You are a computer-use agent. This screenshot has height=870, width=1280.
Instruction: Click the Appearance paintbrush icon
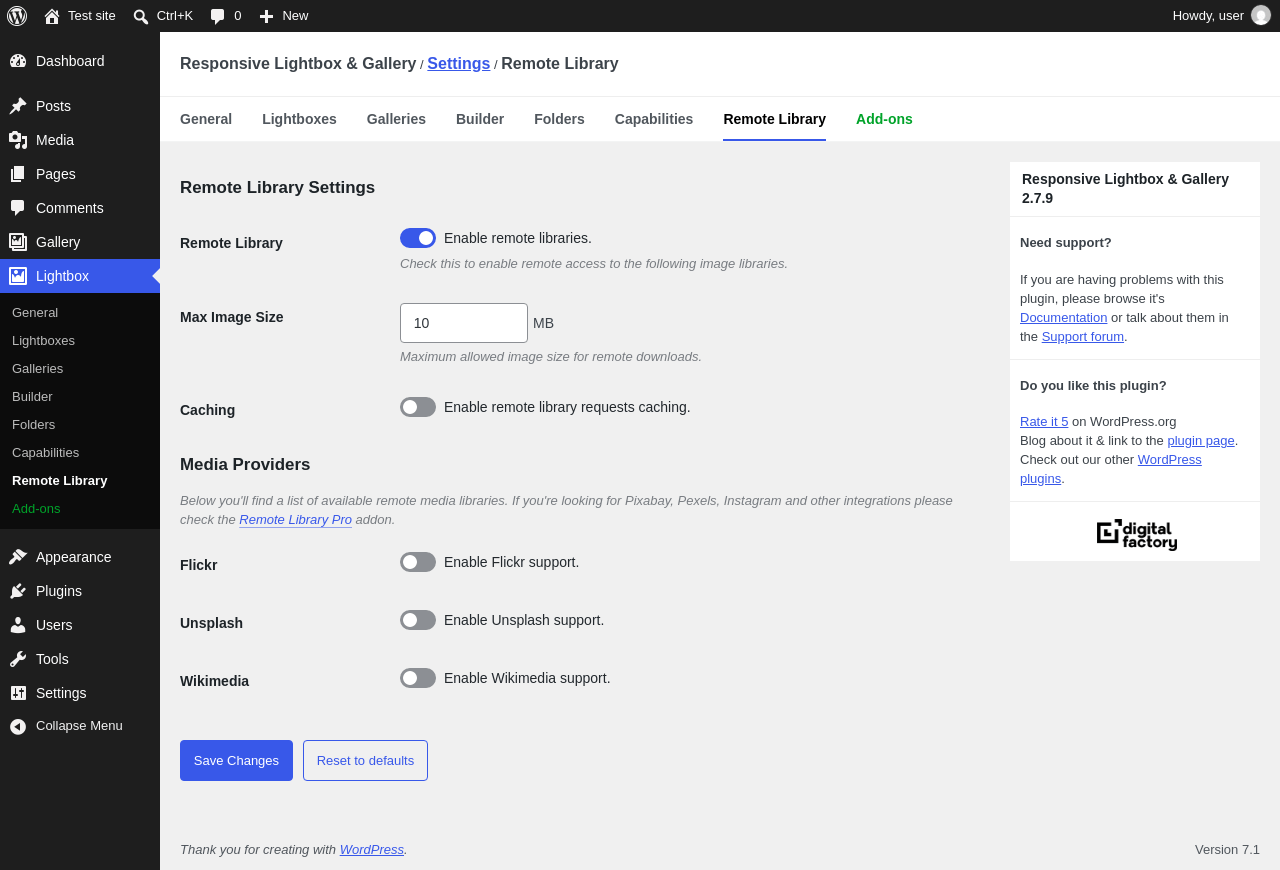coord(18,557)
